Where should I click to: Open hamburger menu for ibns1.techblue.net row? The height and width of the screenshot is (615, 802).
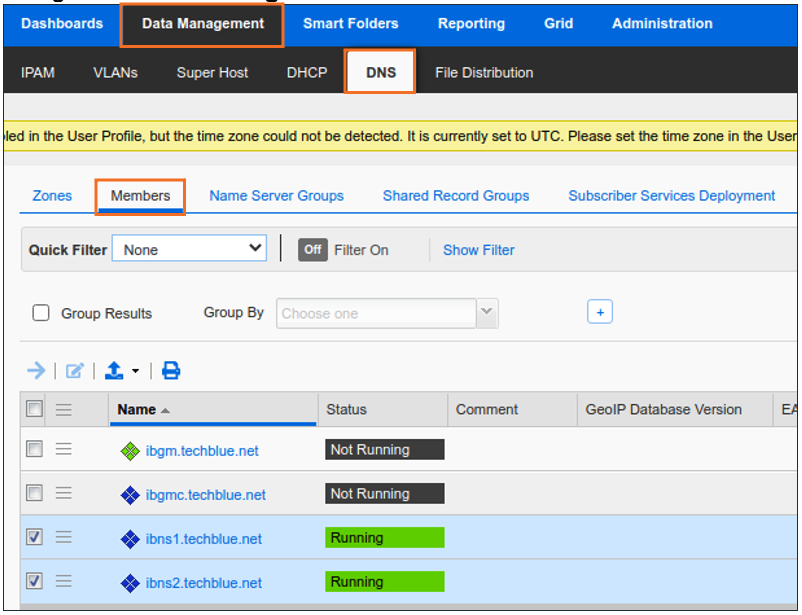point(64,538)
